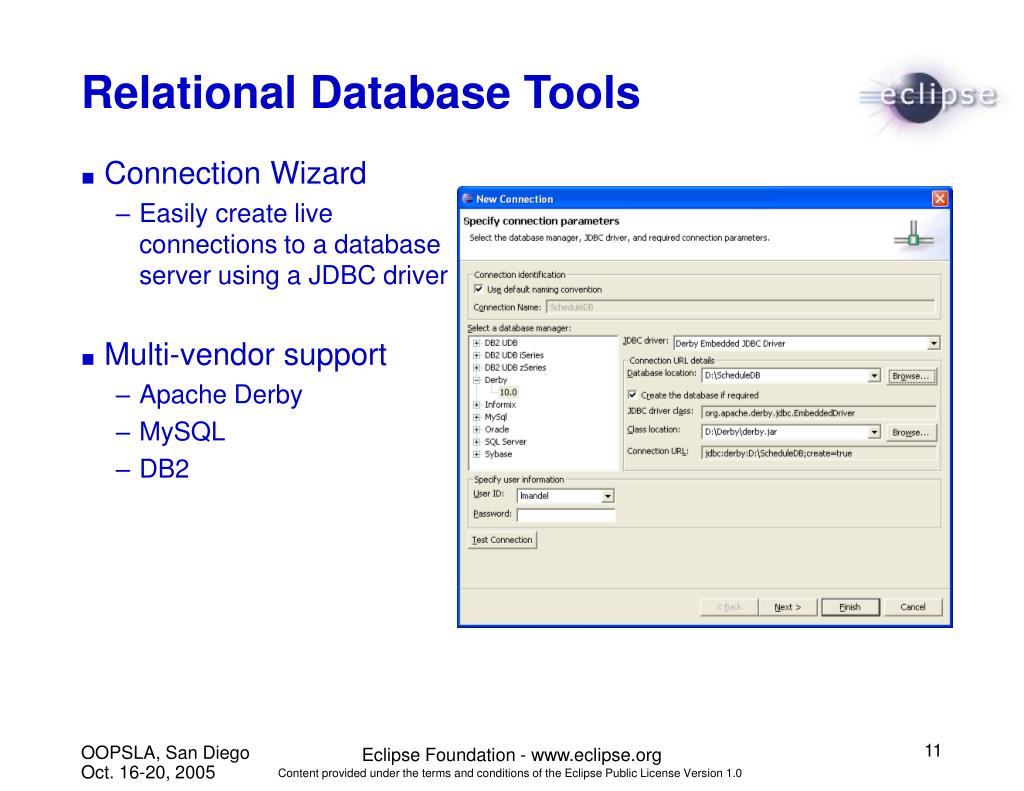Select MySql label in database manager tree
The image size is (1024, 791).
point(496,417)
